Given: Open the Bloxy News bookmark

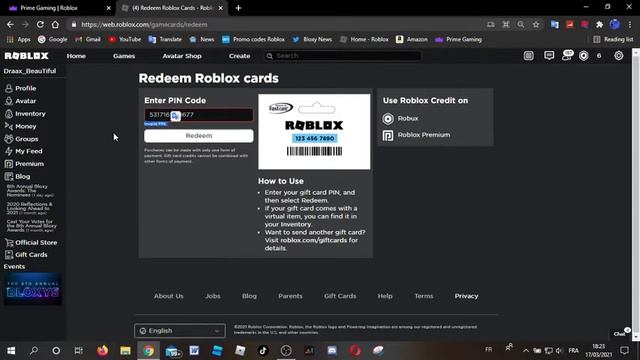Looking at the screenshot, I should 312,40.
